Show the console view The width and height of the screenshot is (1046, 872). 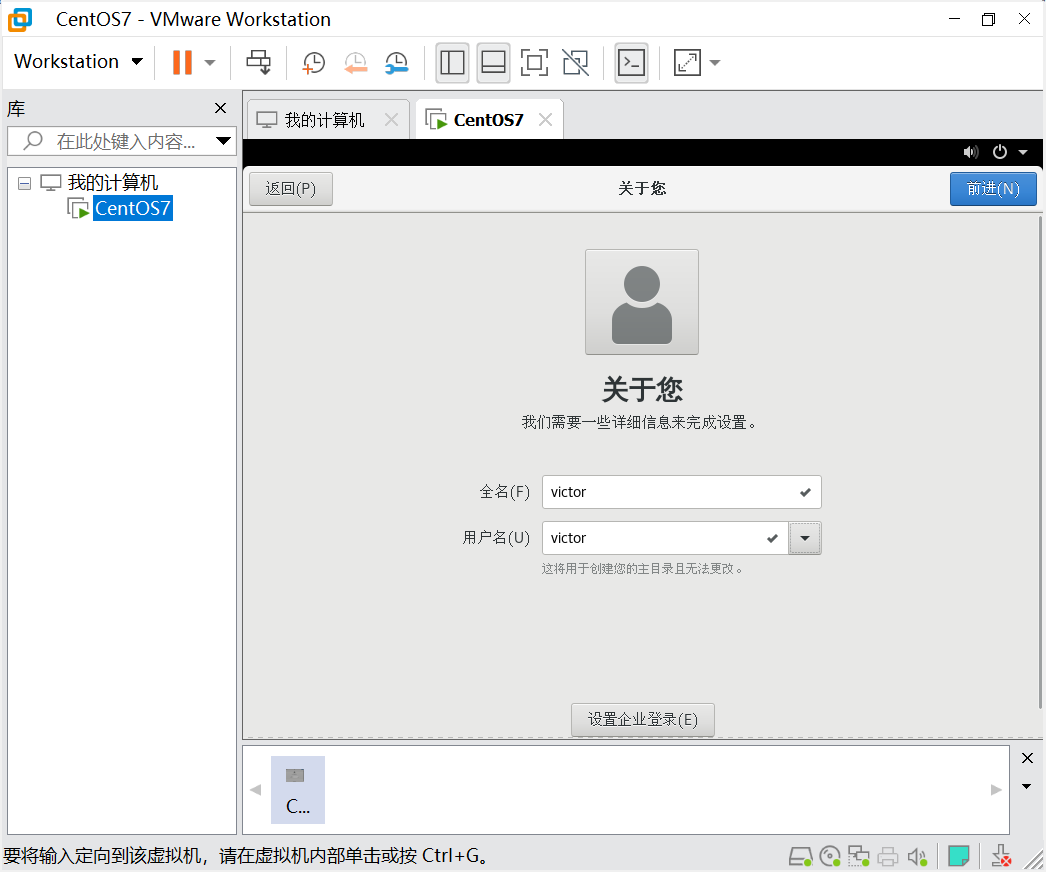(631, 63)
